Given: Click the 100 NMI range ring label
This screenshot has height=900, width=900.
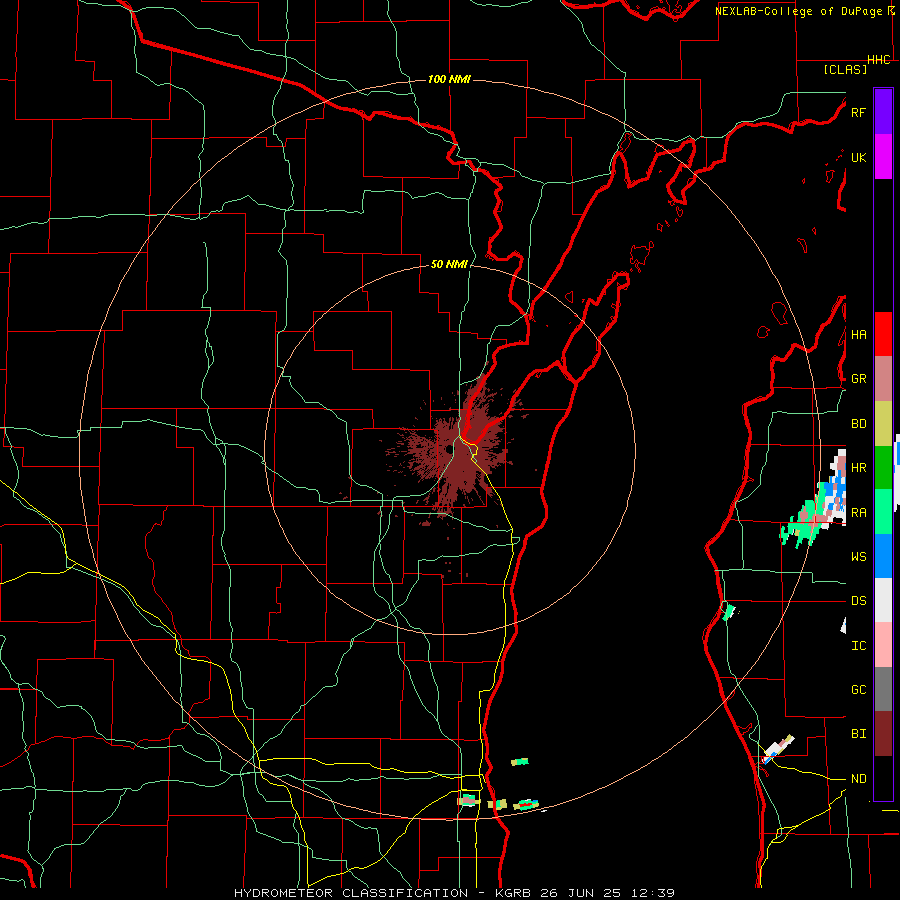Looking at the screenshot, I should 449,79.
